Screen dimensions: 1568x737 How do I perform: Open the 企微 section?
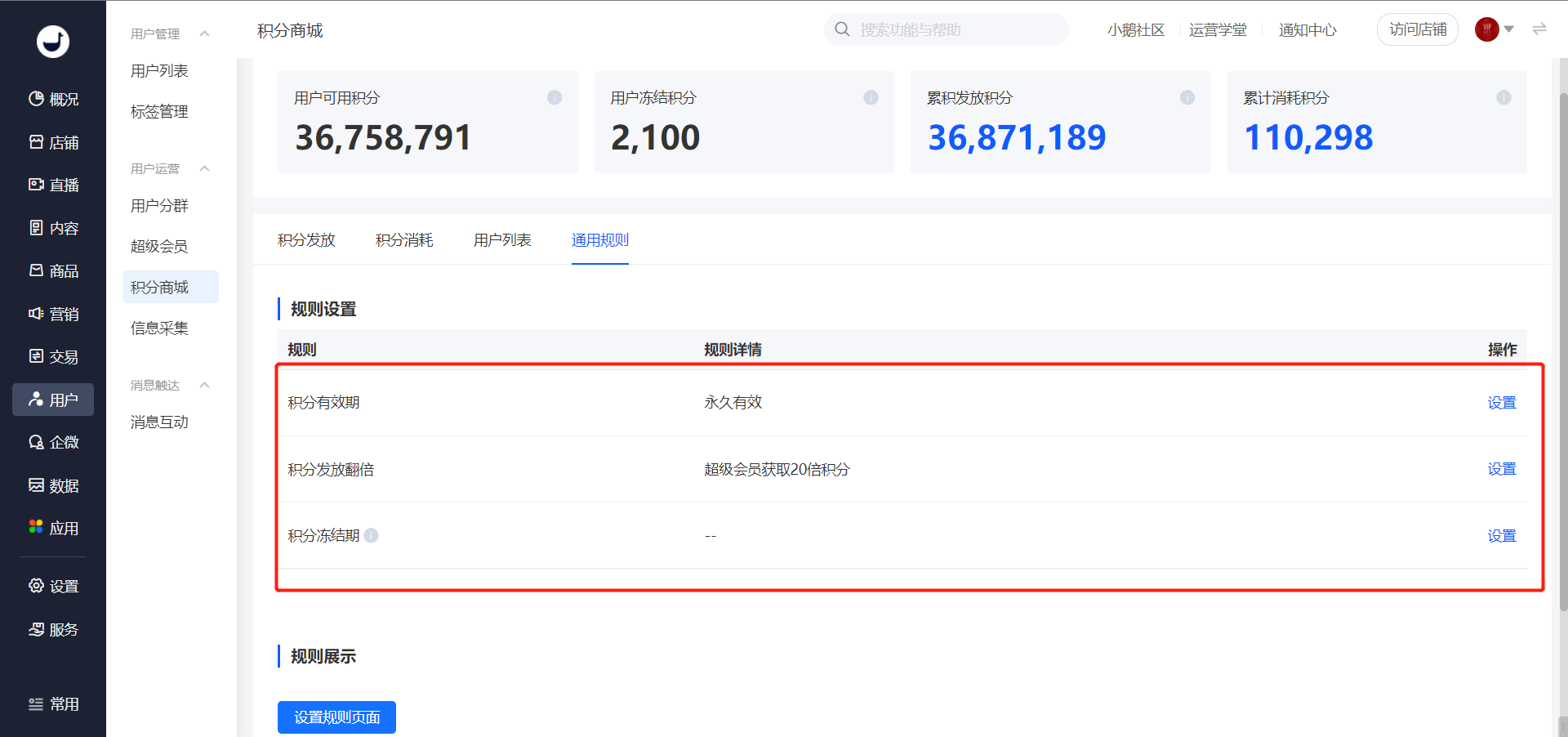(53, 442)
